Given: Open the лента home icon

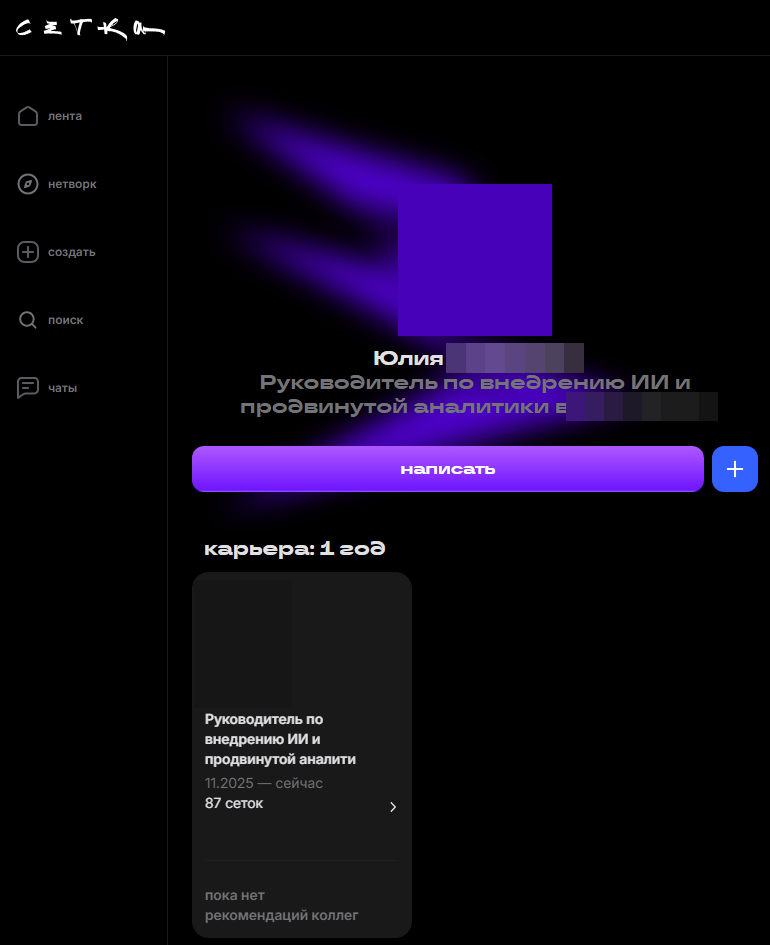Looking at the screenshot, I should point(28,116).
